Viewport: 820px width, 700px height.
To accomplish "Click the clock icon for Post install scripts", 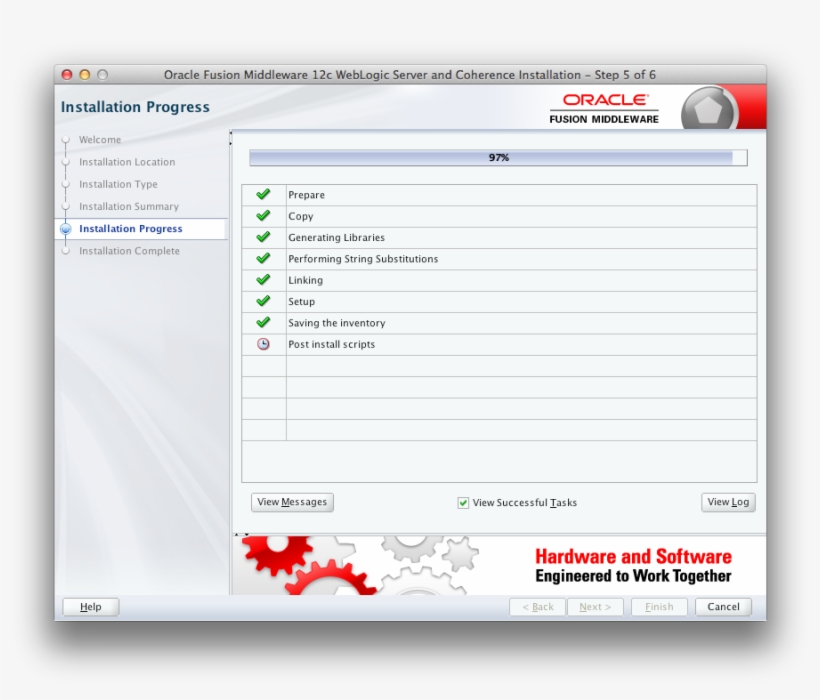I will [263, 344].
